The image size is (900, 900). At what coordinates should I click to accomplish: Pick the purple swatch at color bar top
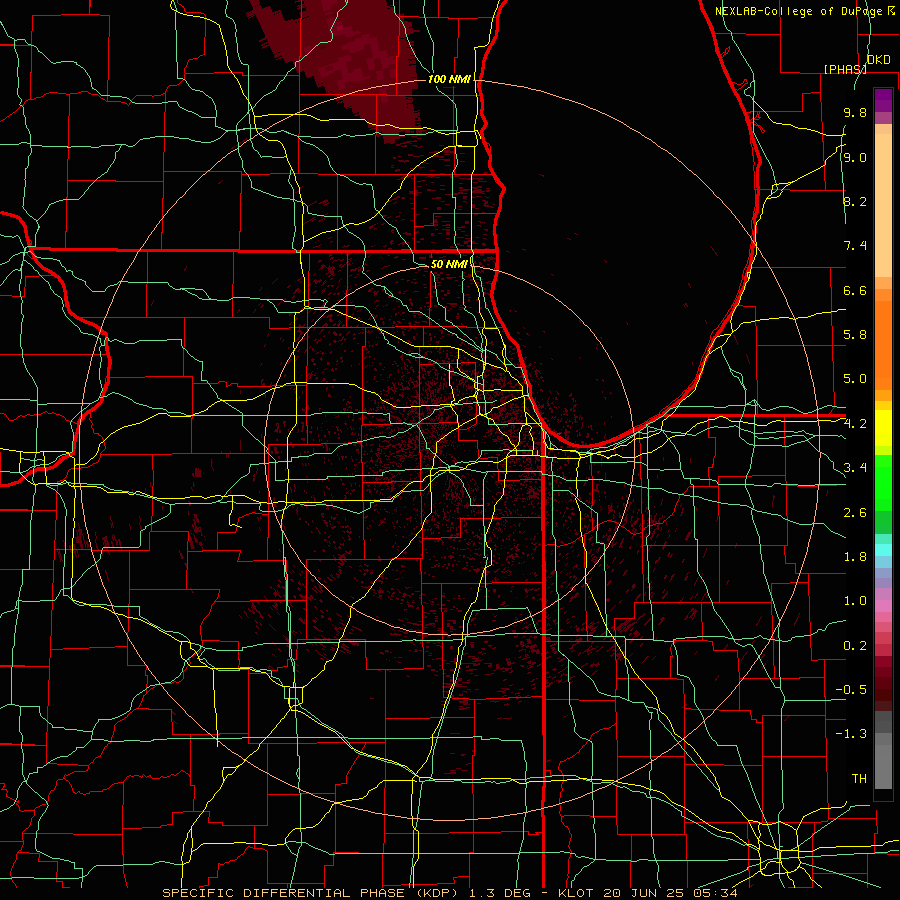[883, 100]
